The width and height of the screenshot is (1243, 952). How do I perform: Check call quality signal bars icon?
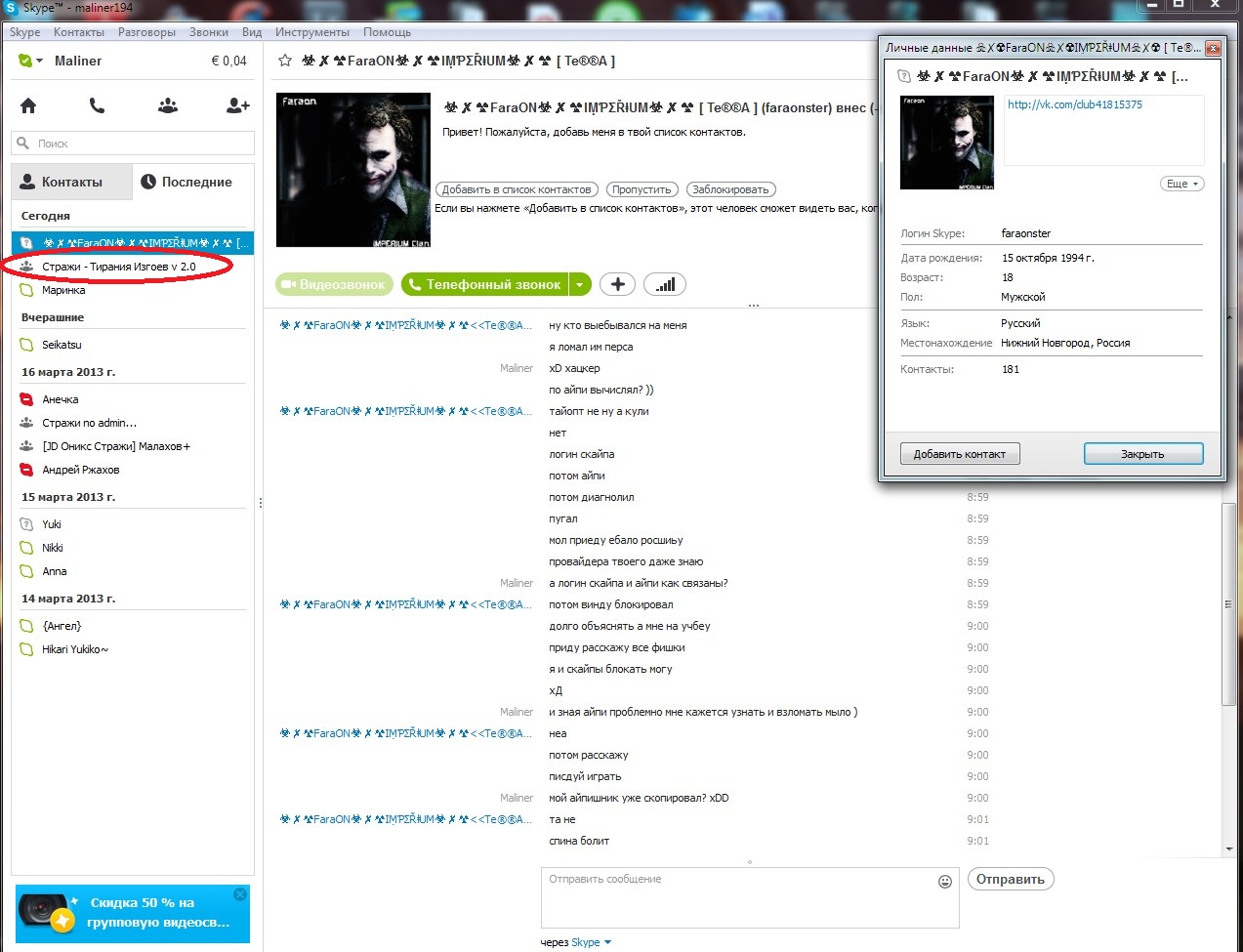[665, 284]
